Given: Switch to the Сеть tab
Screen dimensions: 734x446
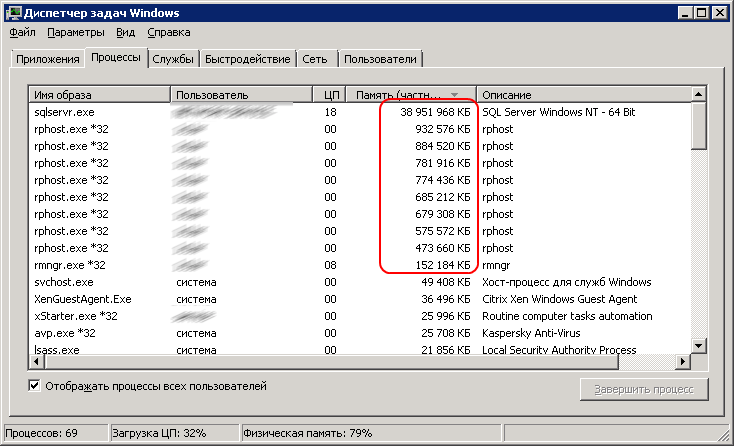Looking at the screenshot, I should 317,60.
